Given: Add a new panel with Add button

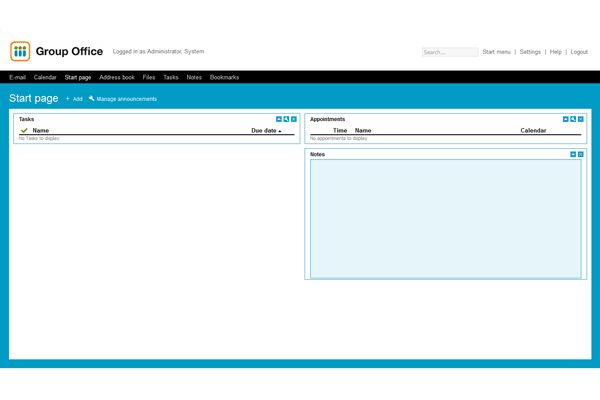Looking at the screenshot, I should point(74,99).
